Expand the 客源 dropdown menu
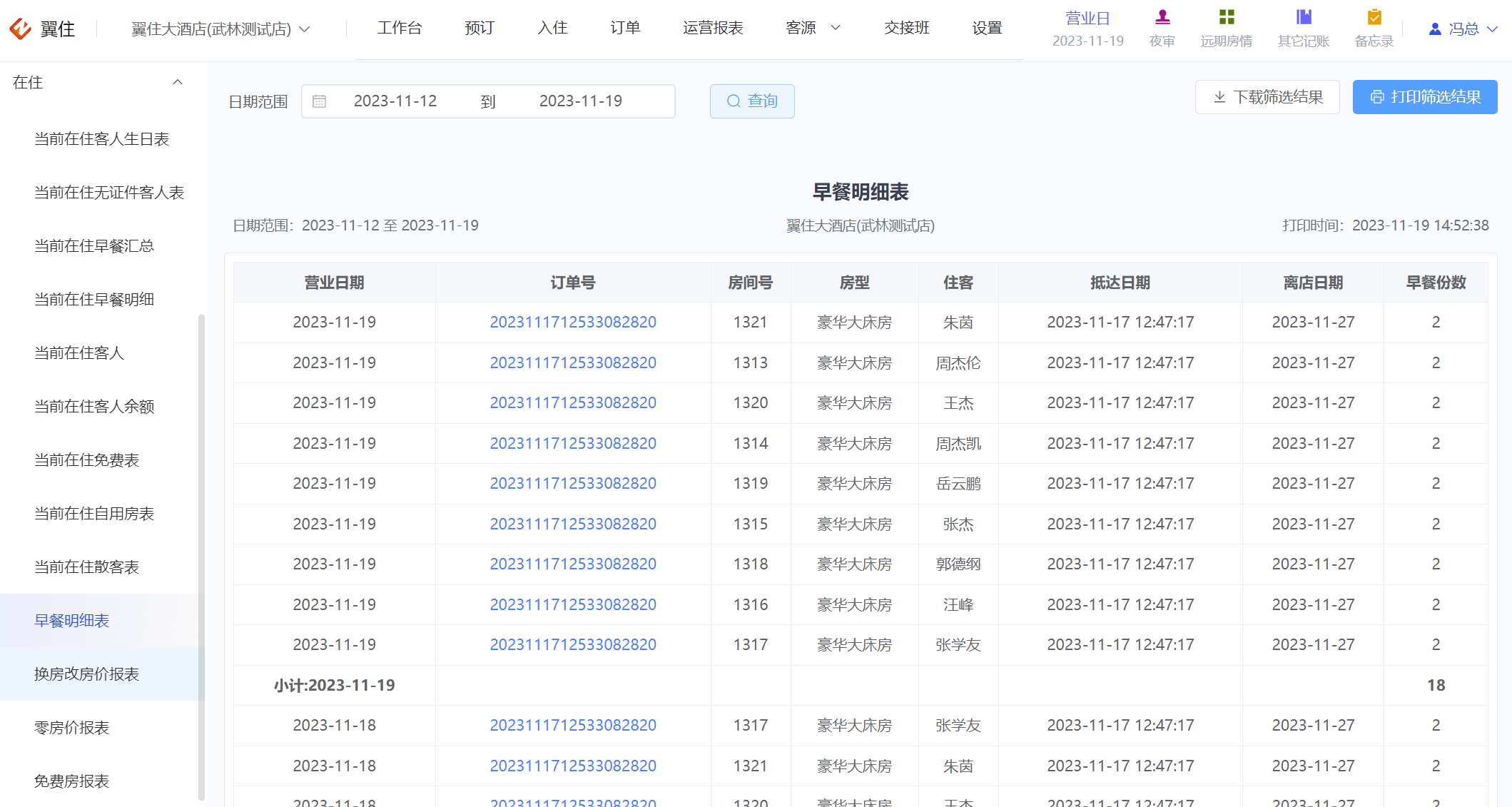1512x807 pixels. [813, 28]
